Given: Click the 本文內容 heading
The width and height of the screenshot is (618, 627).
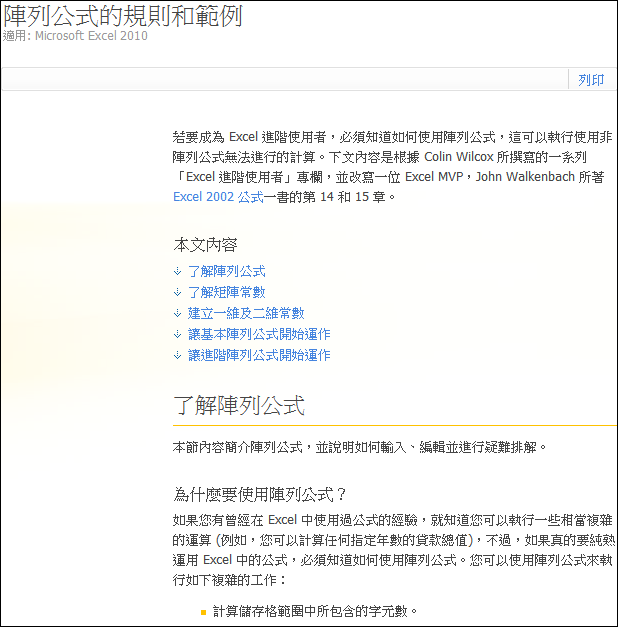Looking at the screenshot, I should coord(206,245).
